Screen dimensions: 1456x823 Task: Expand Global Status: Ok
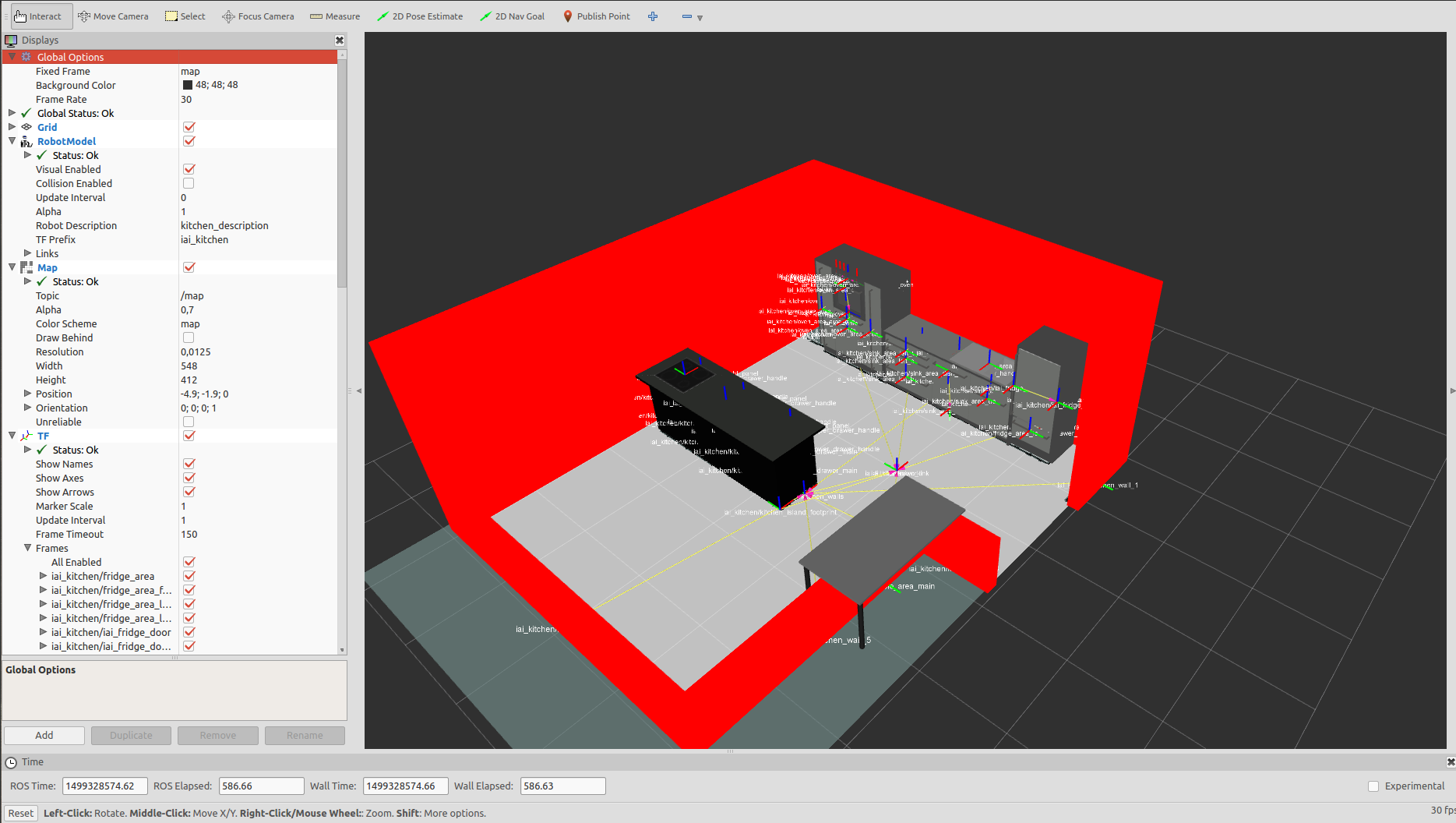[x=12, y=113]
